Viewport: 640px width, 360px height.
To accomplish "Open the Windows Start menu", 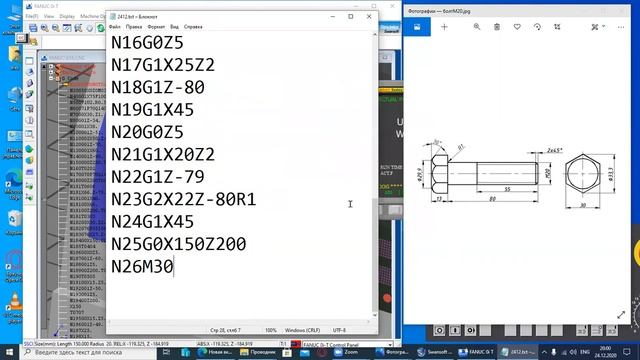I will [x=9, y=352].
